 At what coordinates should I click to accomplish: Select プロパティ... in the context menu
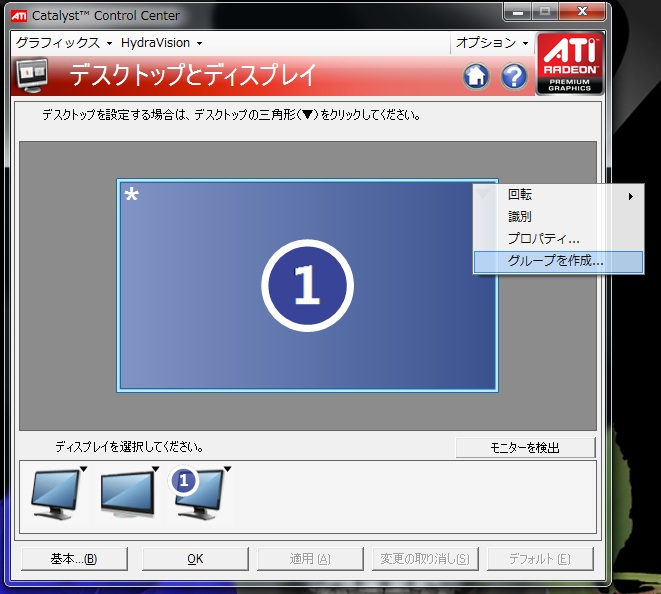tap(543, 239)
